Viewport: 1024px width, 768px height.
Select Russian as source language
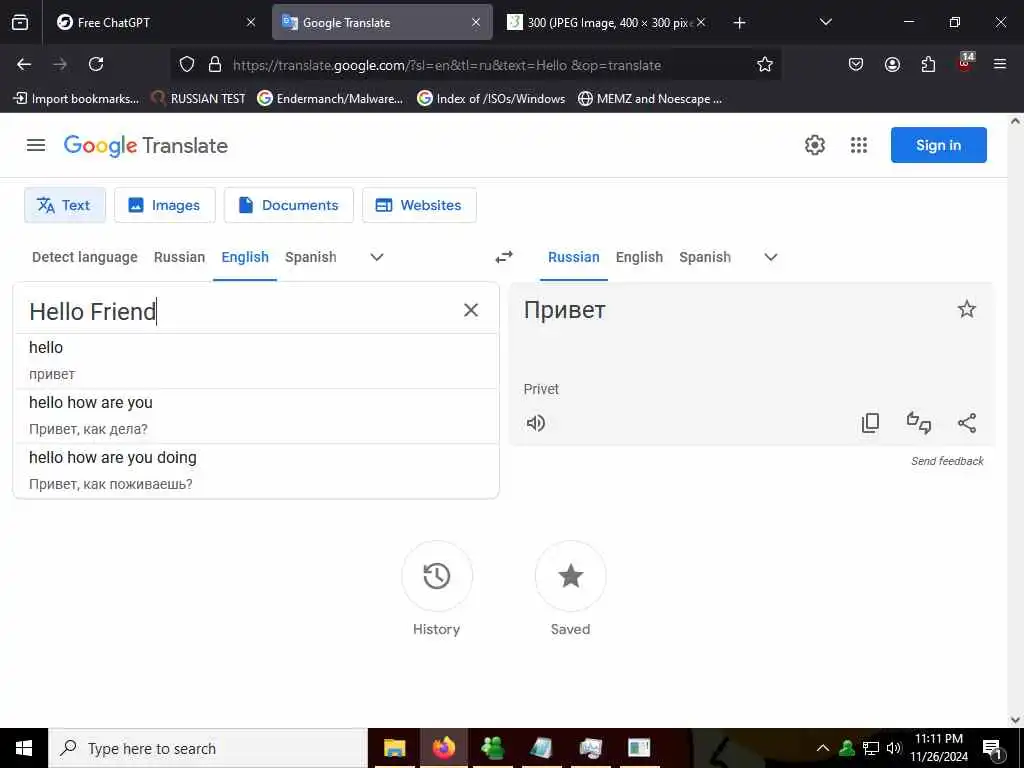coord(180,257)
